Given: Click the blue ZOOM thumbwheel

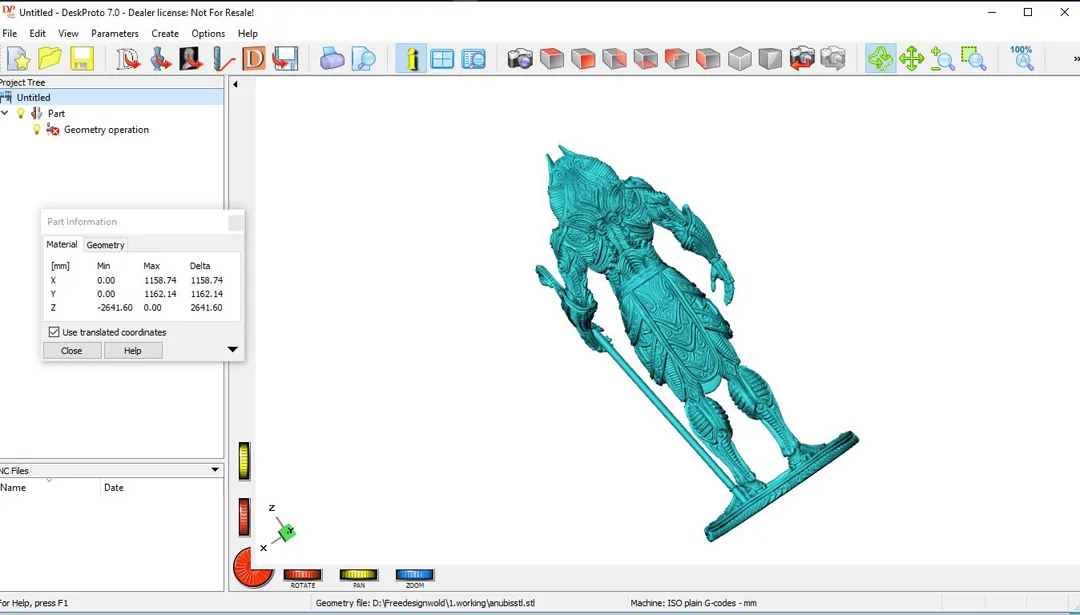Looking at the screenshot, I should point(415,574).
